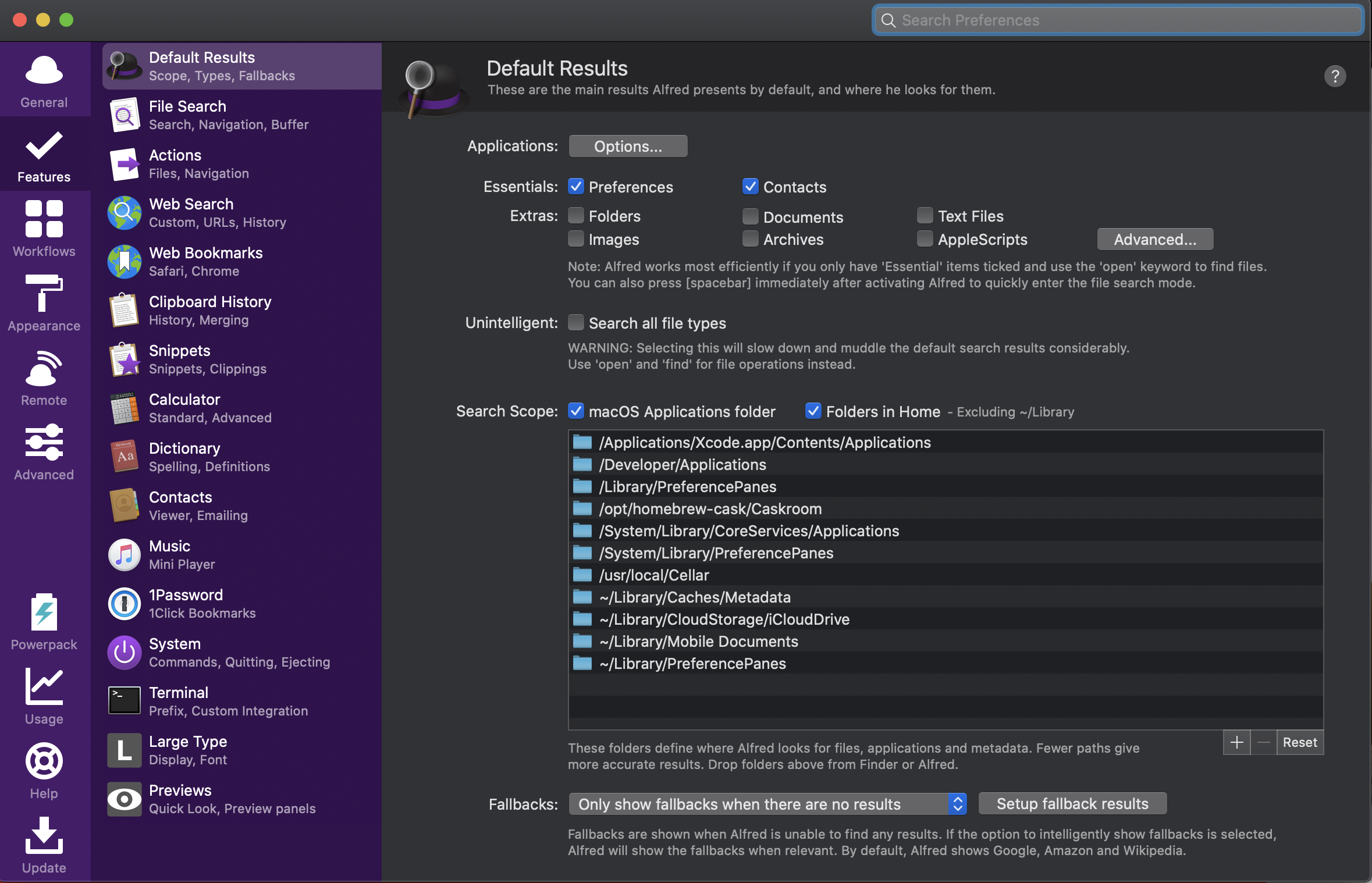Click the 1Password keyhole icon

125,604
